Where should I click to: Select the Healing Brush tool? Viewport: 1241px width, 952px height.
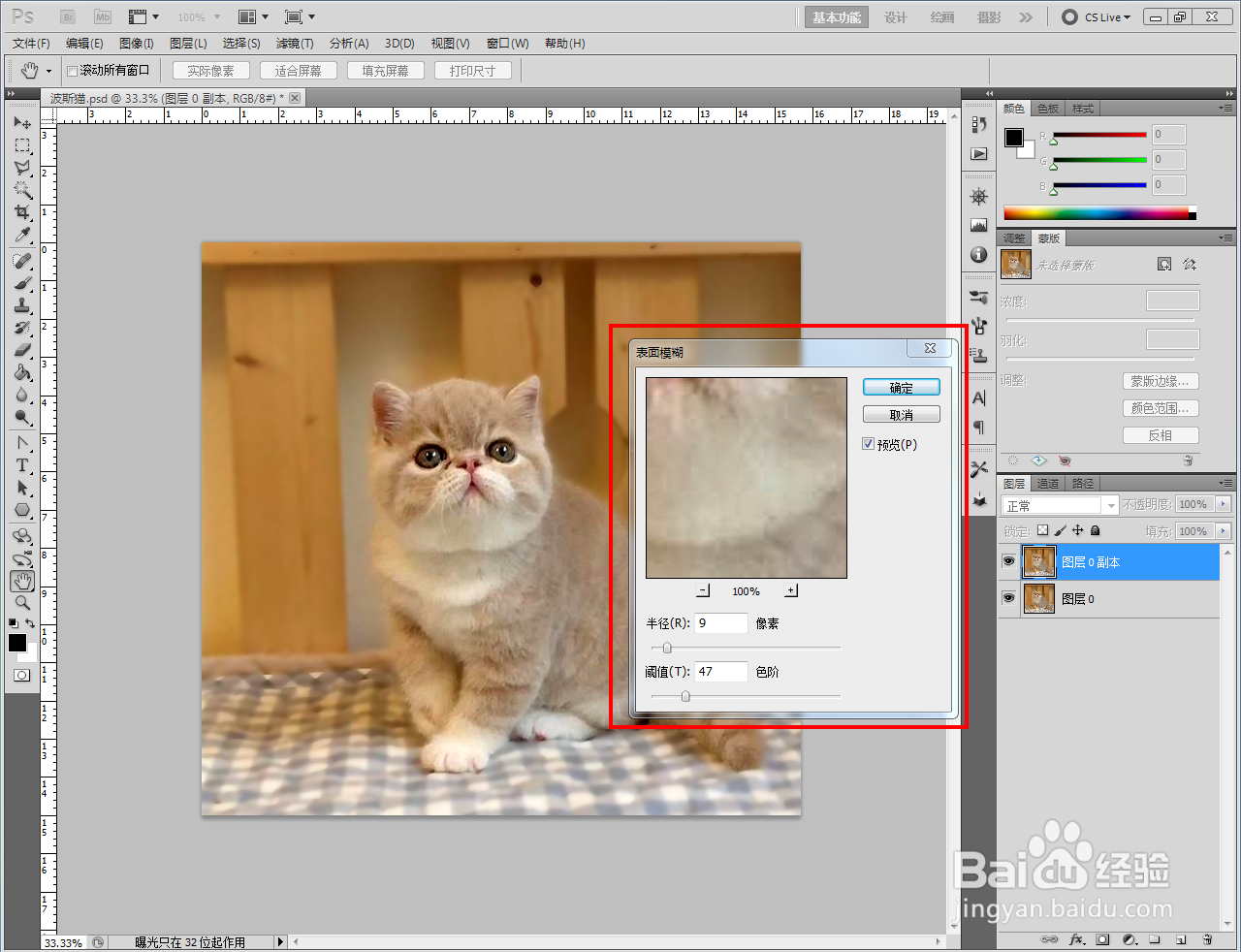[22, 261]
